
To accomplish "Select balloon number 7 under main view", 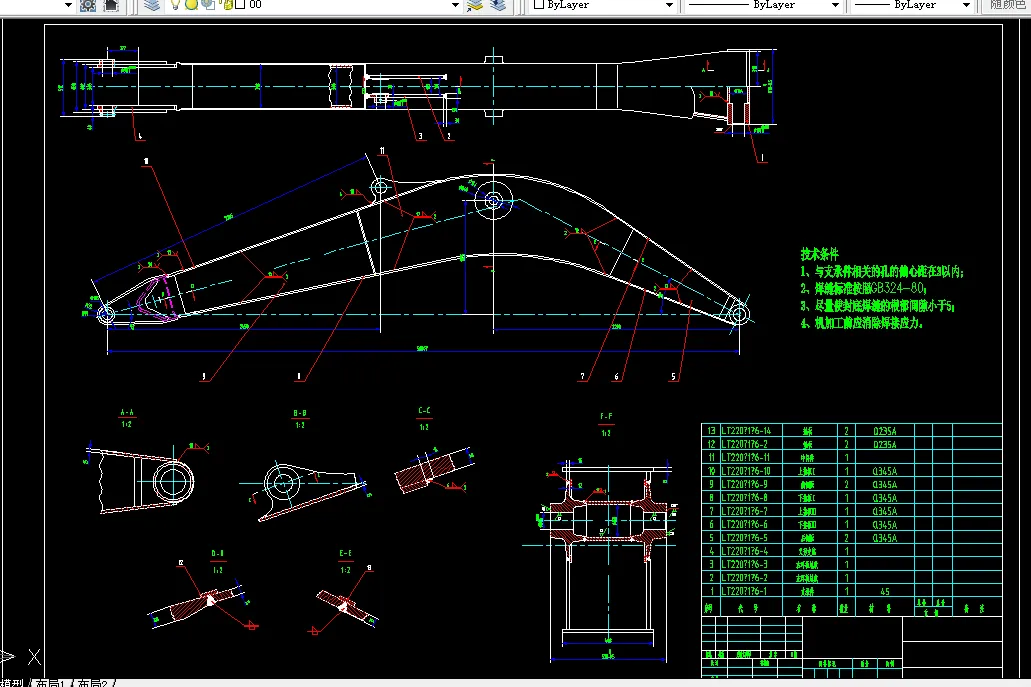I will pos(582,377).
